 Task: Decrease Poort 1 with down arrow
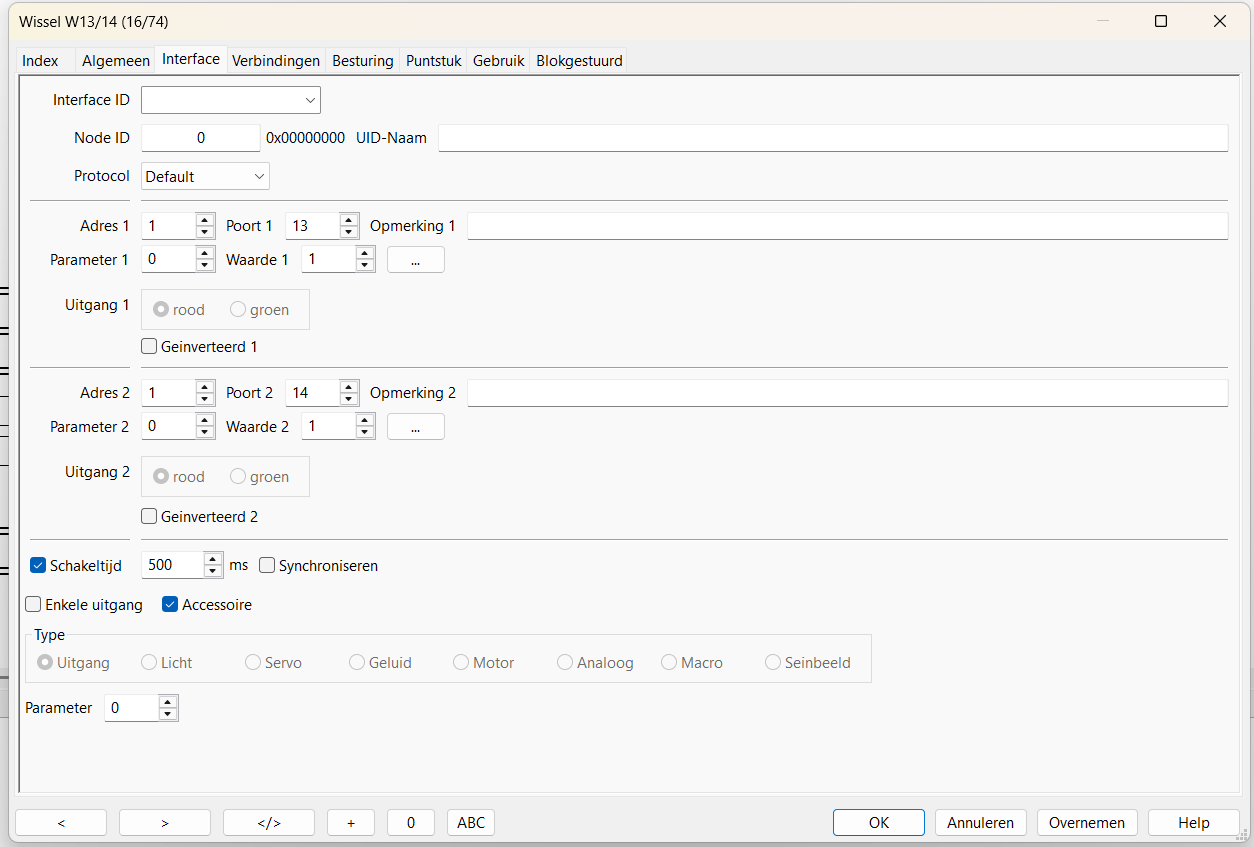[349, 232]
